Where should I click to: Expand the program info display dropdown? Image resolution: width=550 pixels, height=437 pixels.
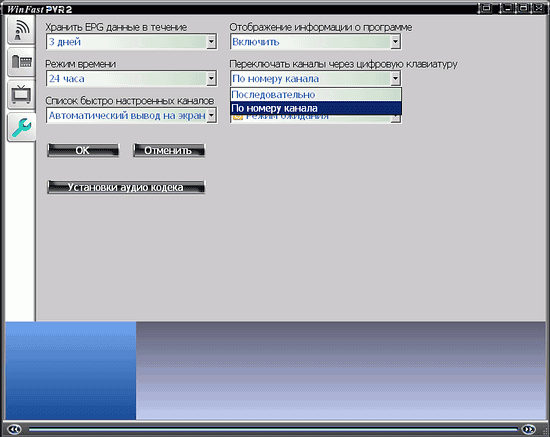point(395,42)
